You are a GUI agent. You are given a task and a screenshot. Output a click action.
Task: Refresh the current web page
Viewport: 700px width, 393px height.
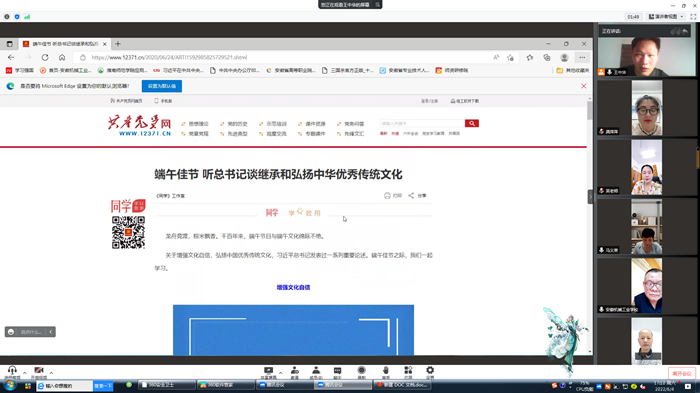45,57
